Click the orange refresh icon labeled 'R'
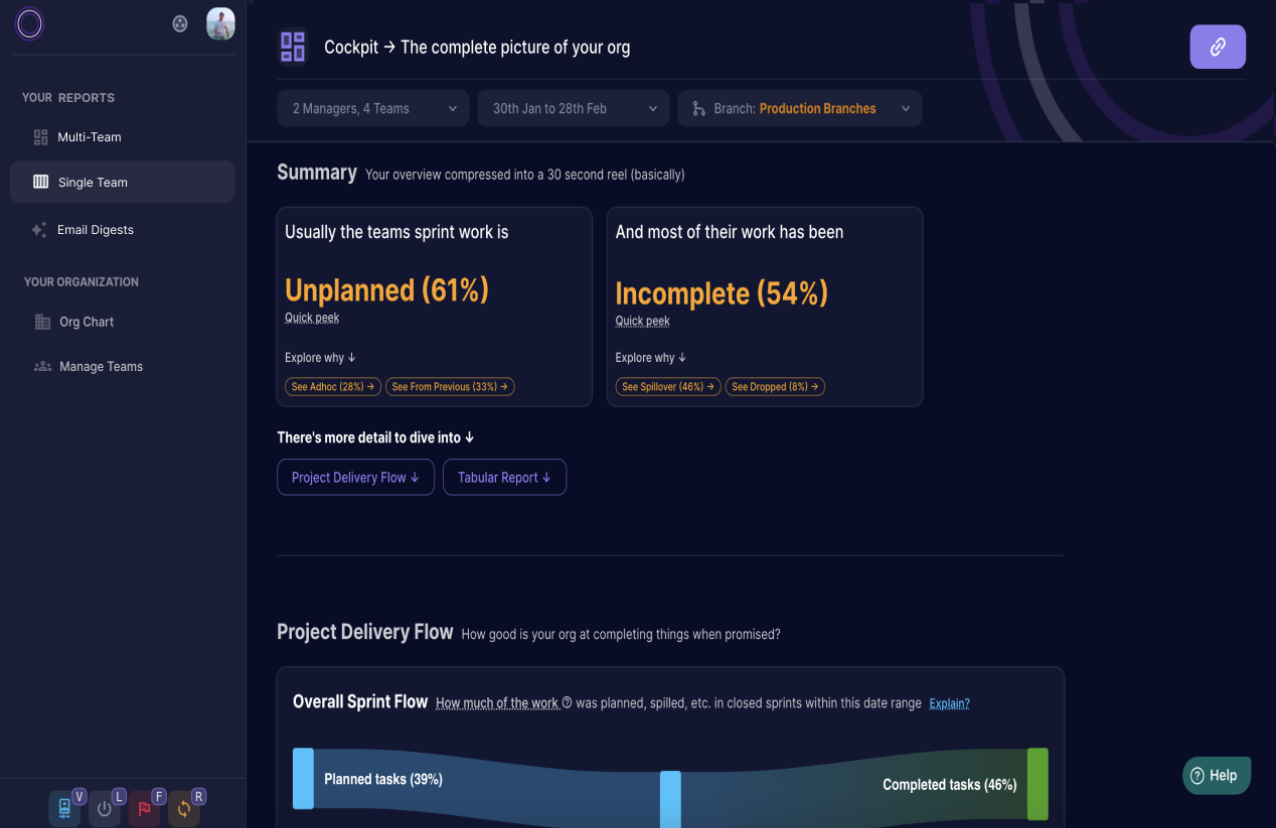The image size is (1276, 828). coord(183,808)
